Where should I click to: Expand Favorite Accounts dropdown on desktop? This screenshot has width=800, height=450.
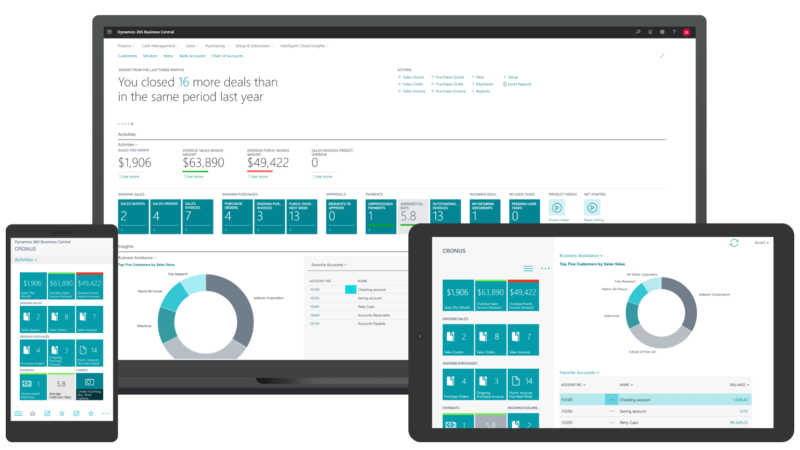pos(329,265)
